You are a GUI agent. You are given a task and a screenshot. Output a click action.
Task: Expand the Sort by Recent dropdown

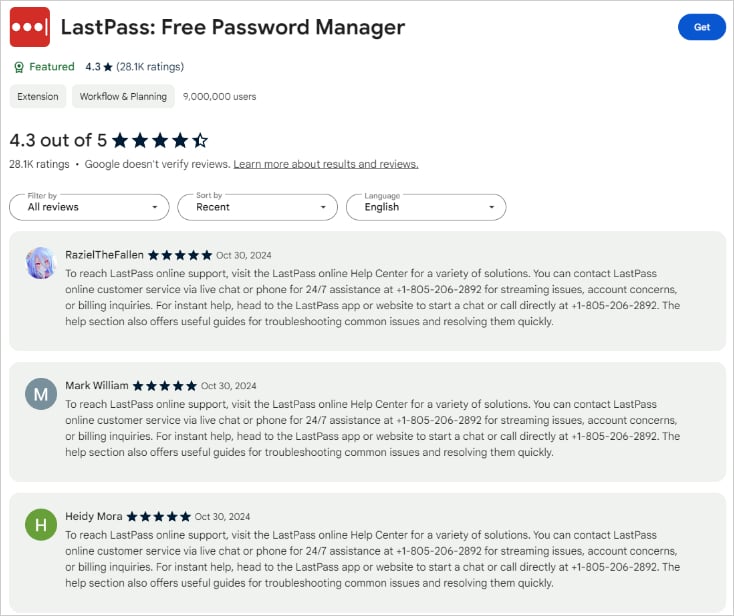coord(257,207)
